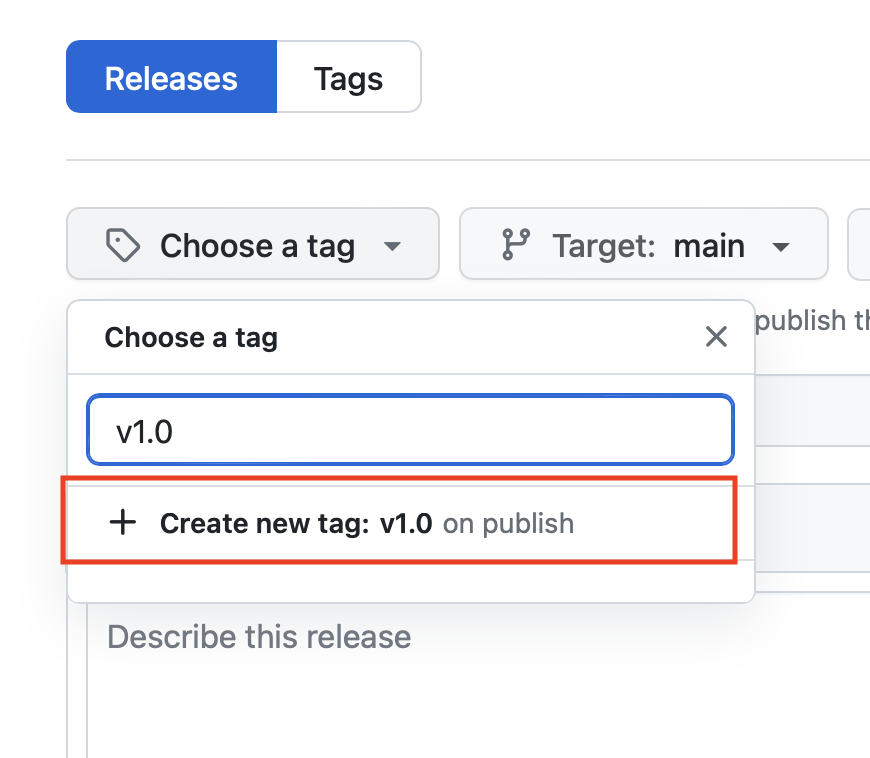Focus the tag search field containing v1.0
Viewport: 870px width, 758px height.
pyautogui.click(x=410, y=431)
